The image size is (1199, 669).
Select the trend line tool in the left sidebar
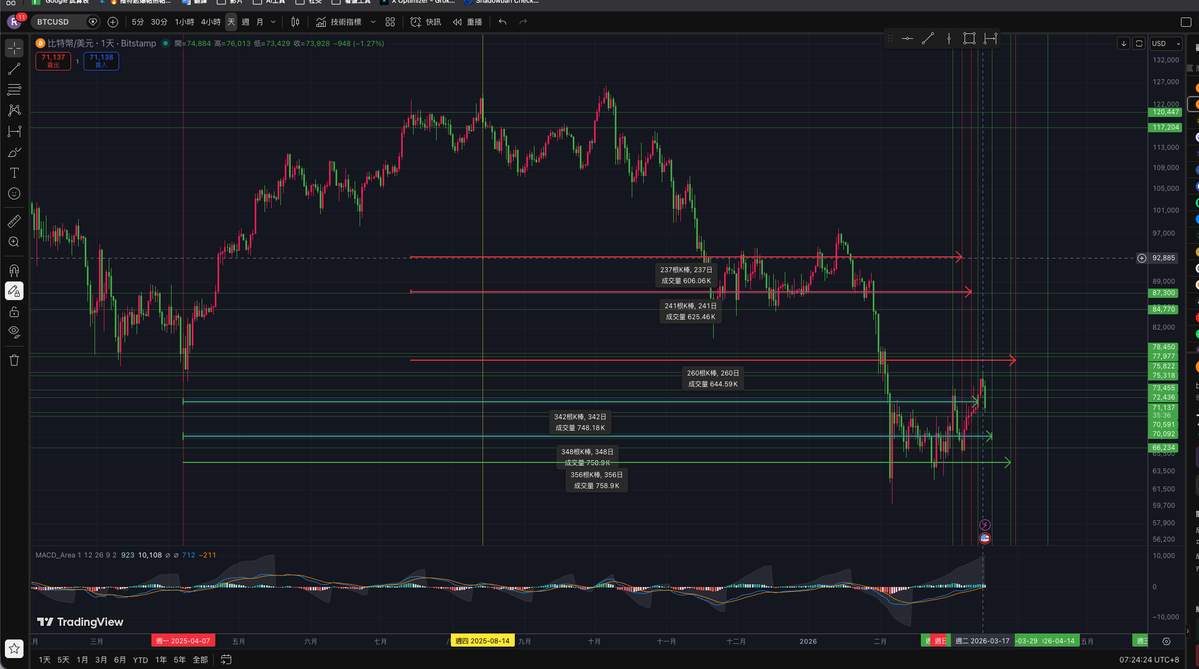point(14,69)
